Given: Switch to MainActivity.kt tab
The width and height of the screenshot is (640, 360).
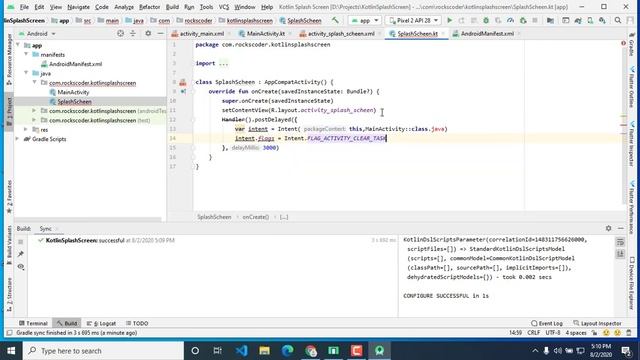Looking at the screenshot, I should click(266, 33).
